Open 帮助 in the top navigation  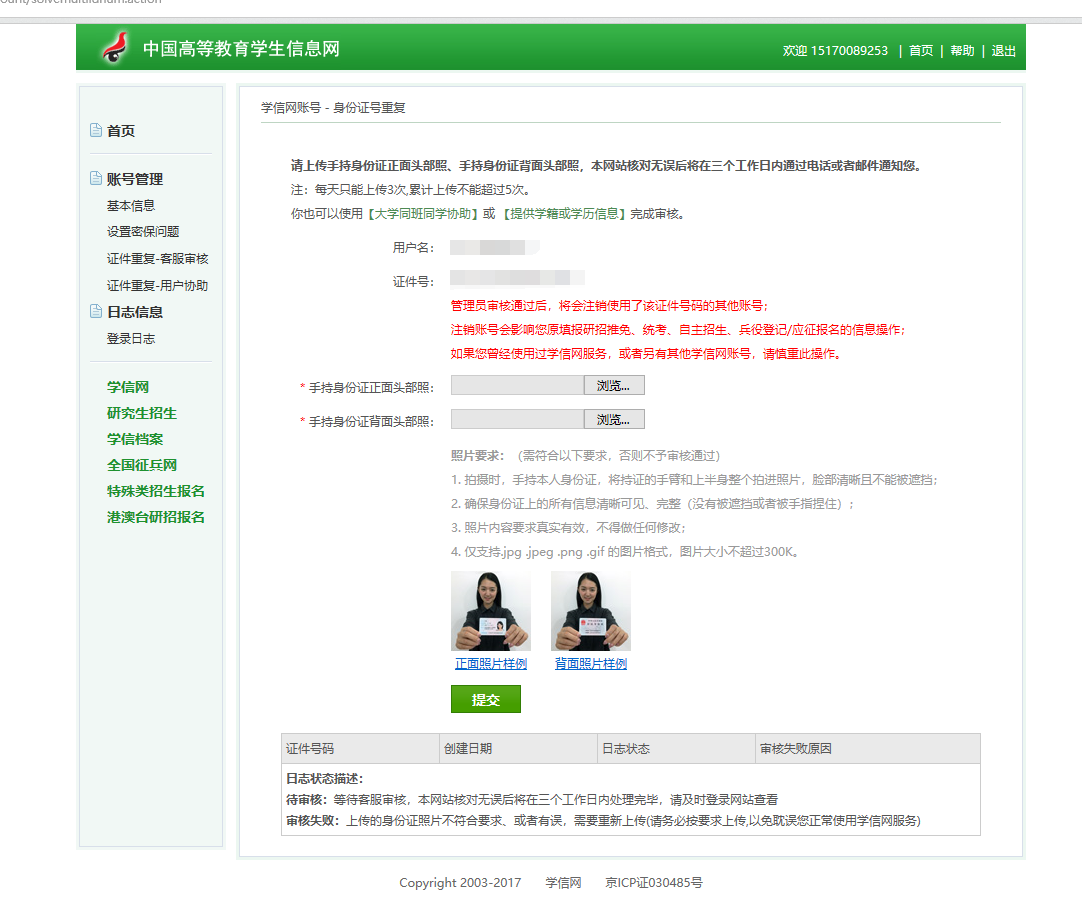click(961, 49)
